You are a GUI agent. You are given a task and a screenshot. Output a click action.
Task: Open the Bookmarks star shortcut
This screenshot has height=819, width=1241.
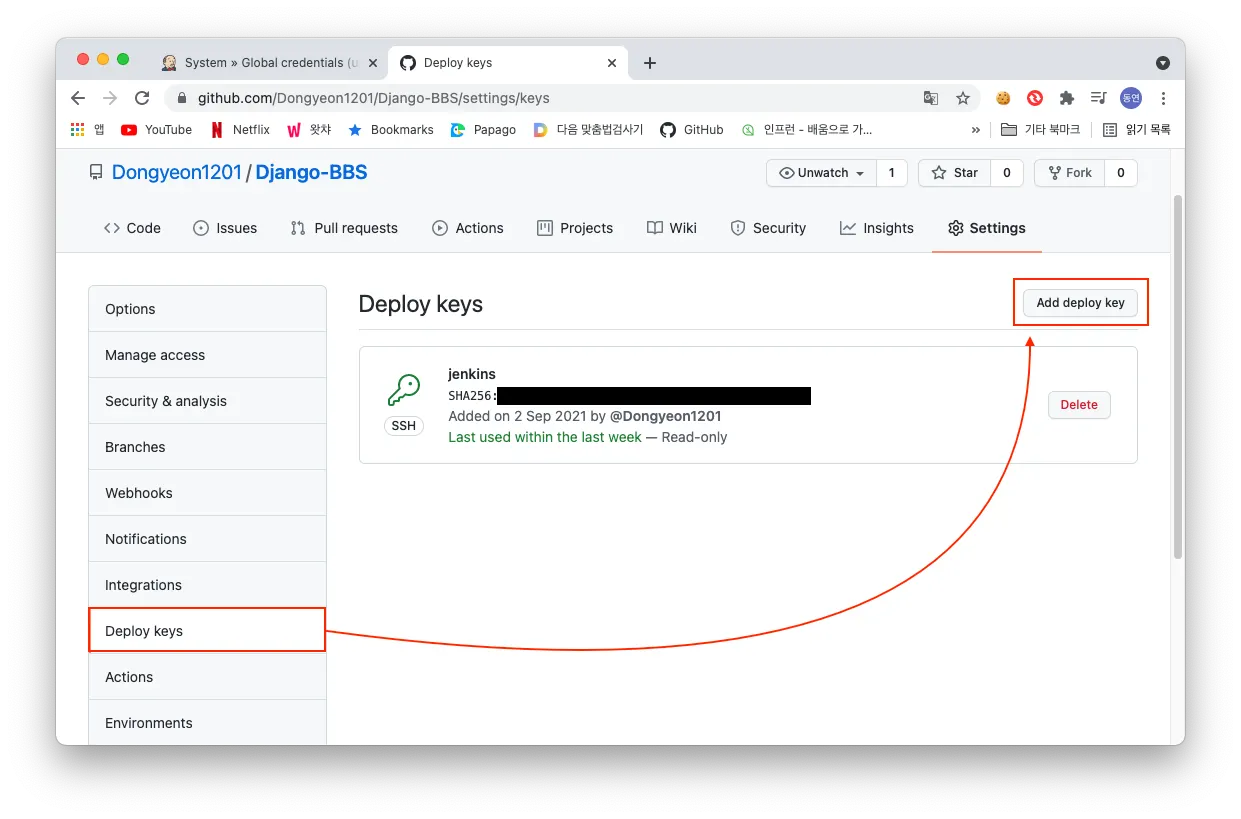[x=390, y=129]
